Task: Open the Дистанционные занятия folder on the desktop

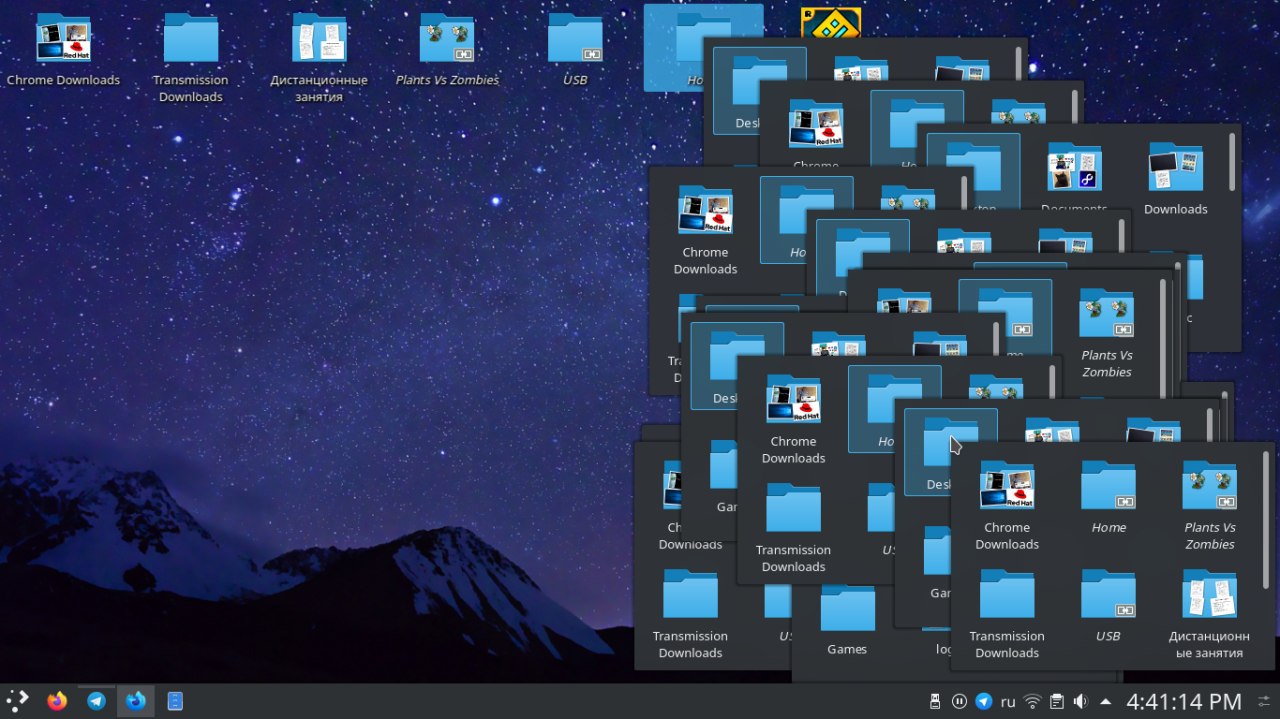Action: [x=319, y=58]
